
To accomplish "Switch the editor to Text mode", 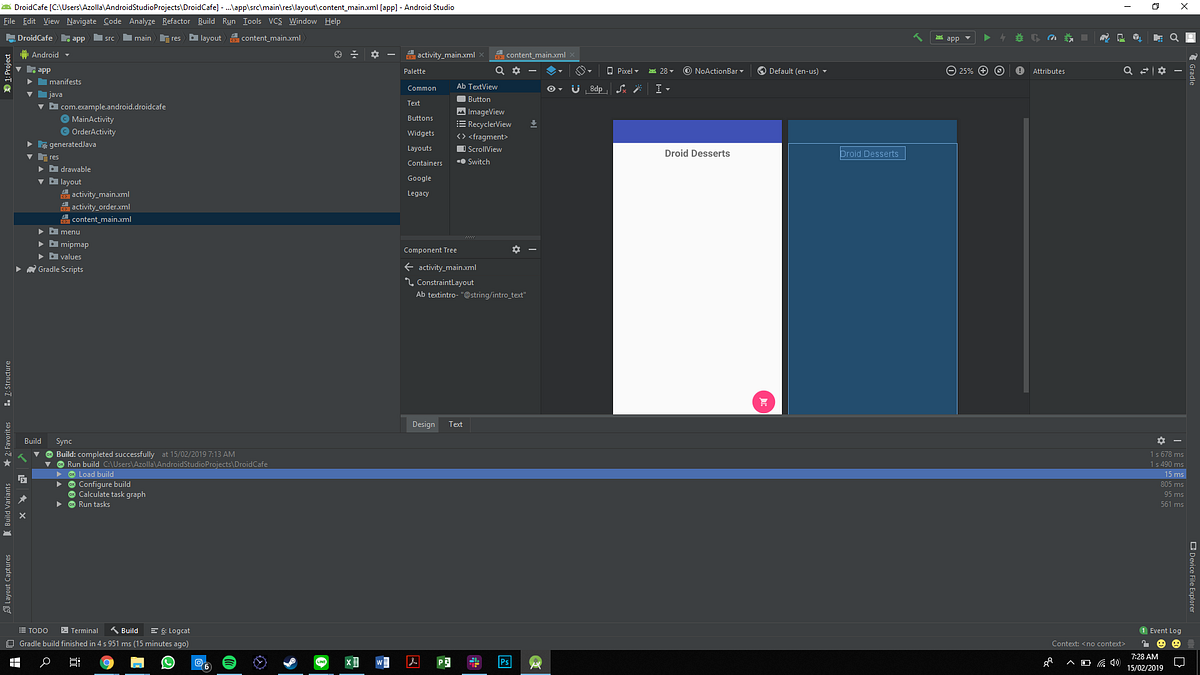I will 455,424.
